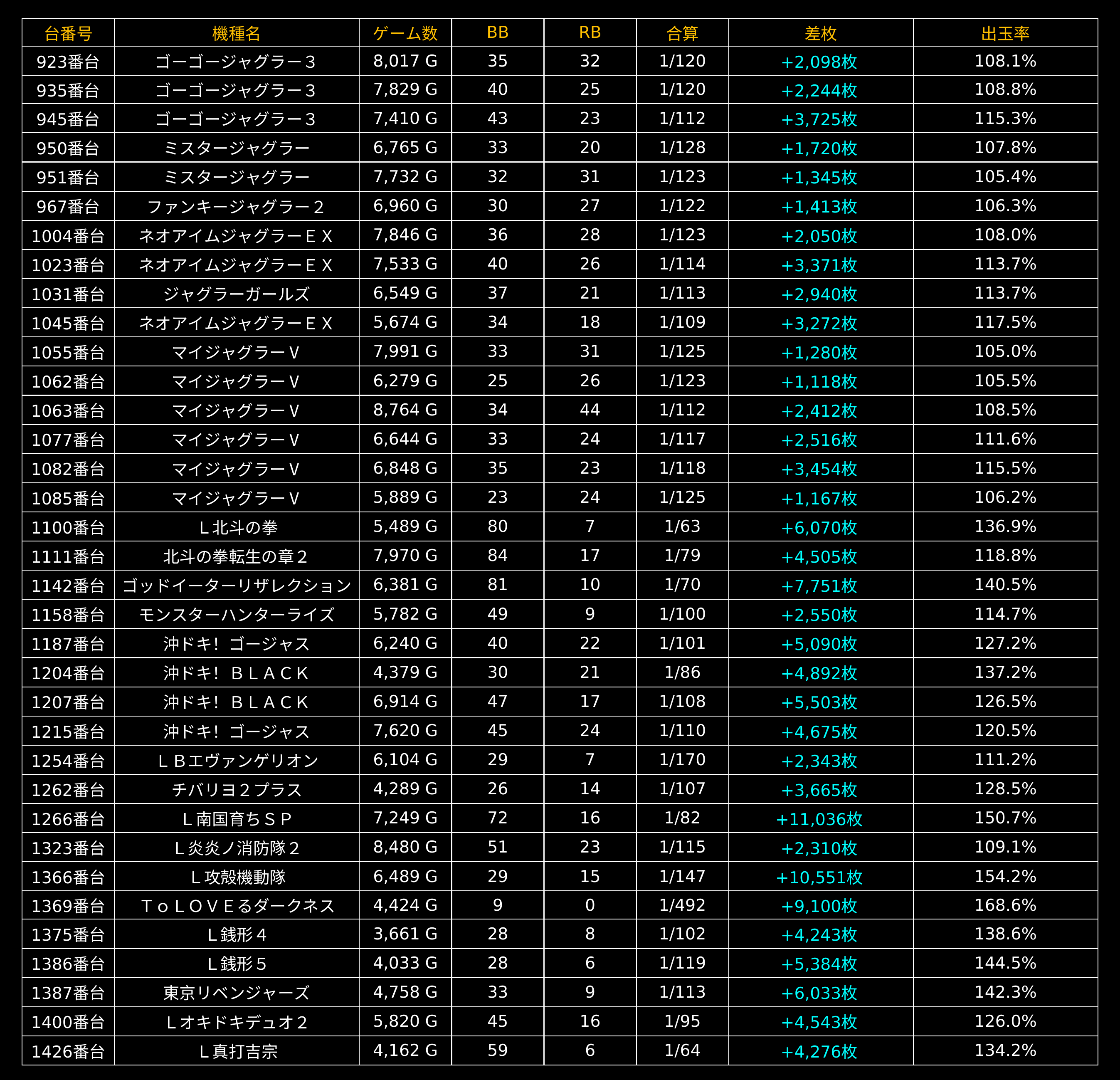Select the BB column header

click(x=498, y=33)
